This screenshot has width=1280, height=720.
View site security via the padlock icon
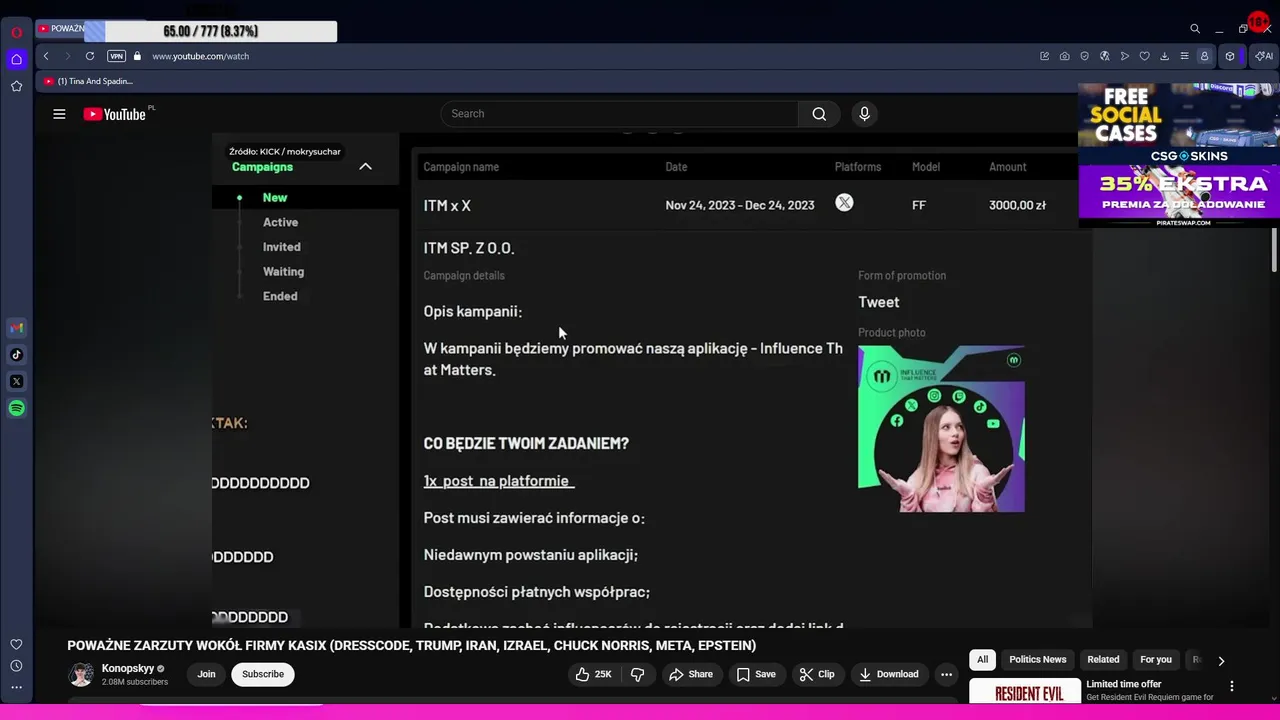[137, 56]
